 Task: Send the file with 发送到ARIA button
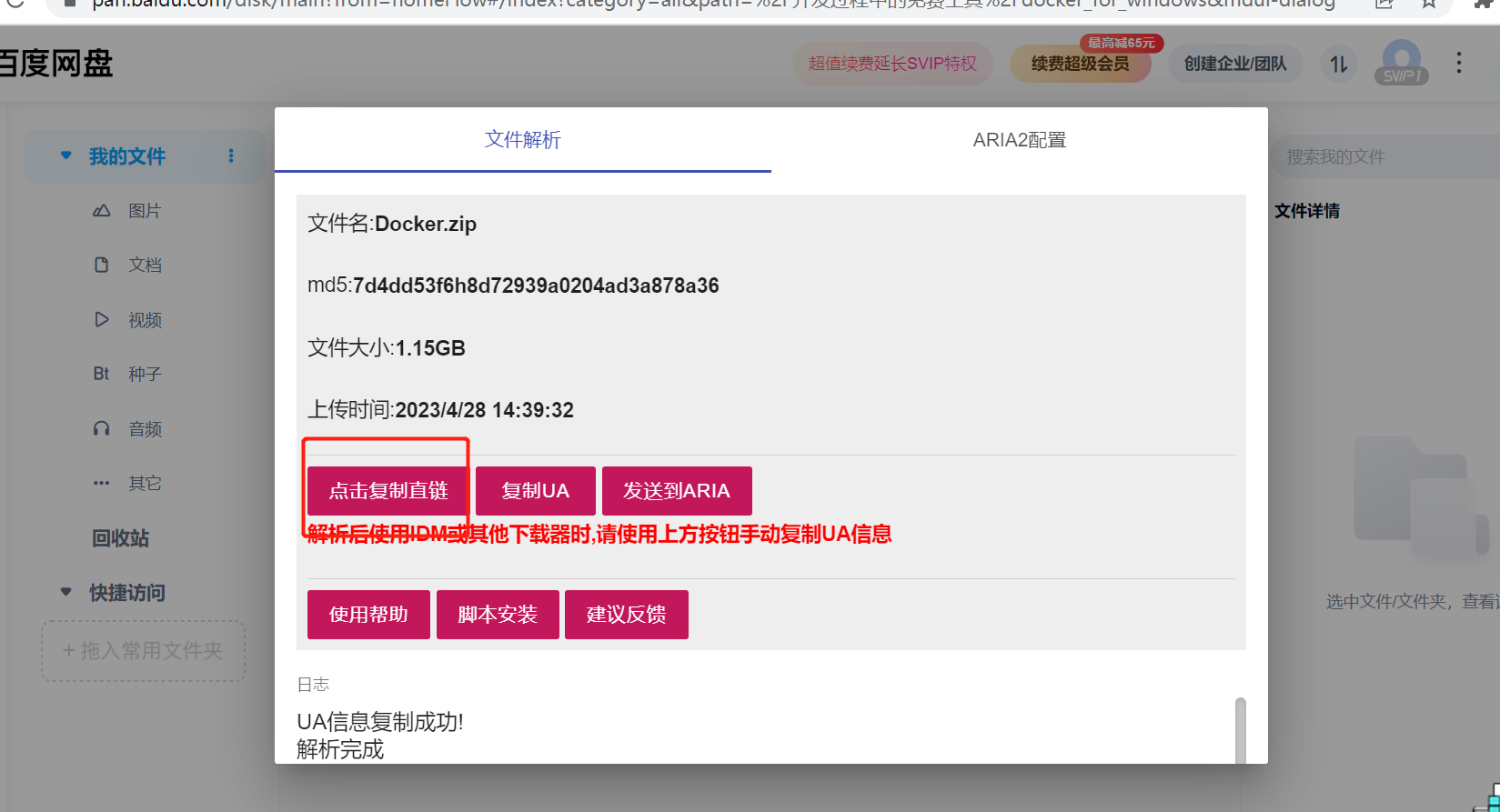pyautogui.click(x=677, y=491)
